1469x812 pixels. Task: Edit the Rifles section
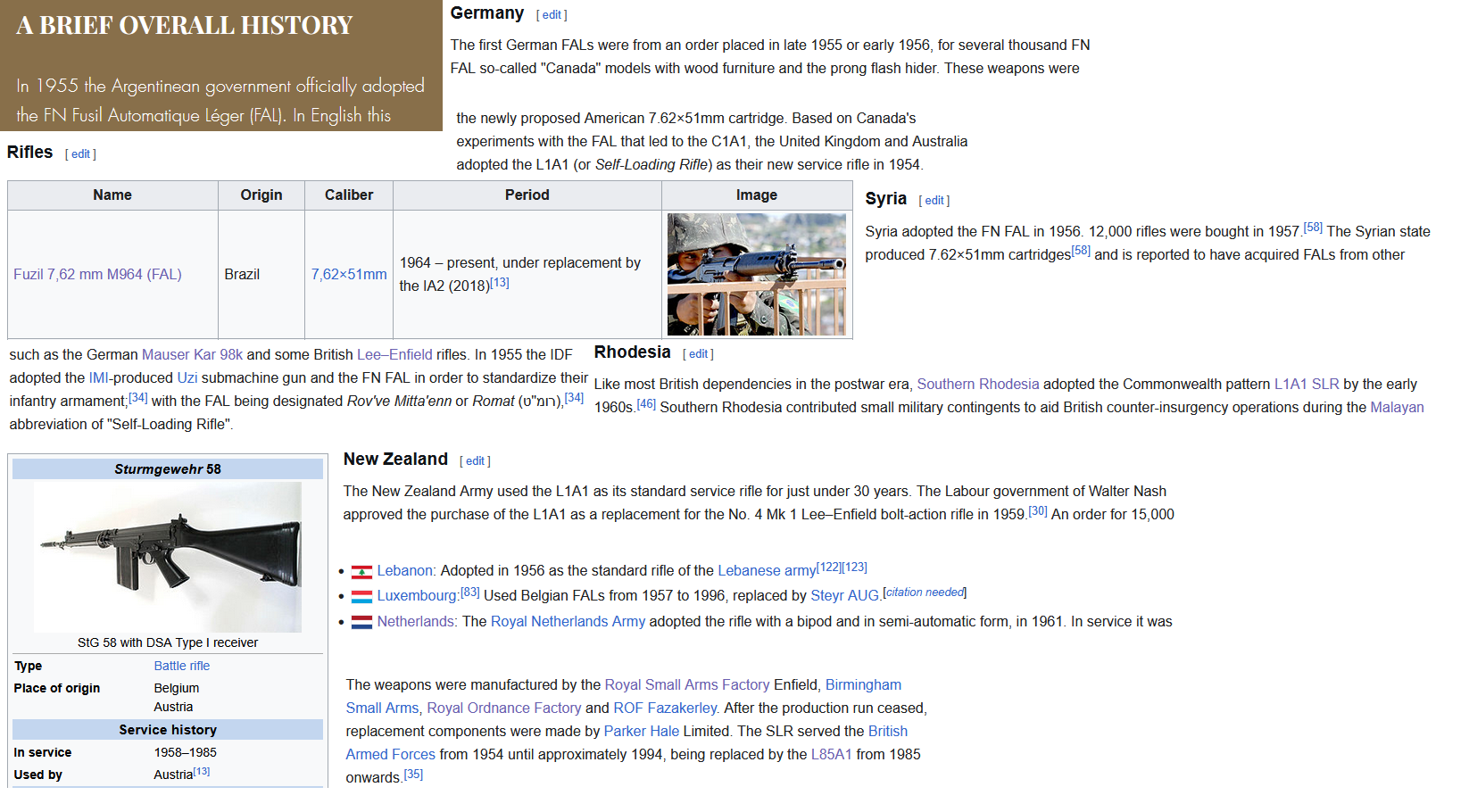tap(80, 154)
